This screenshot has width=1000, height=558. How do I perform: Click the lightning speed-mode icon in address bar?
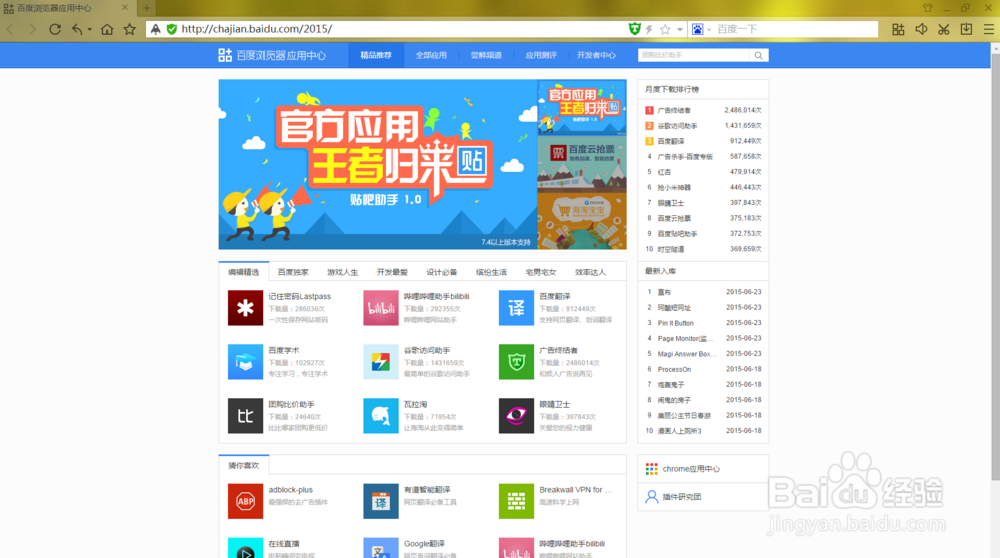tap(649, 29)
